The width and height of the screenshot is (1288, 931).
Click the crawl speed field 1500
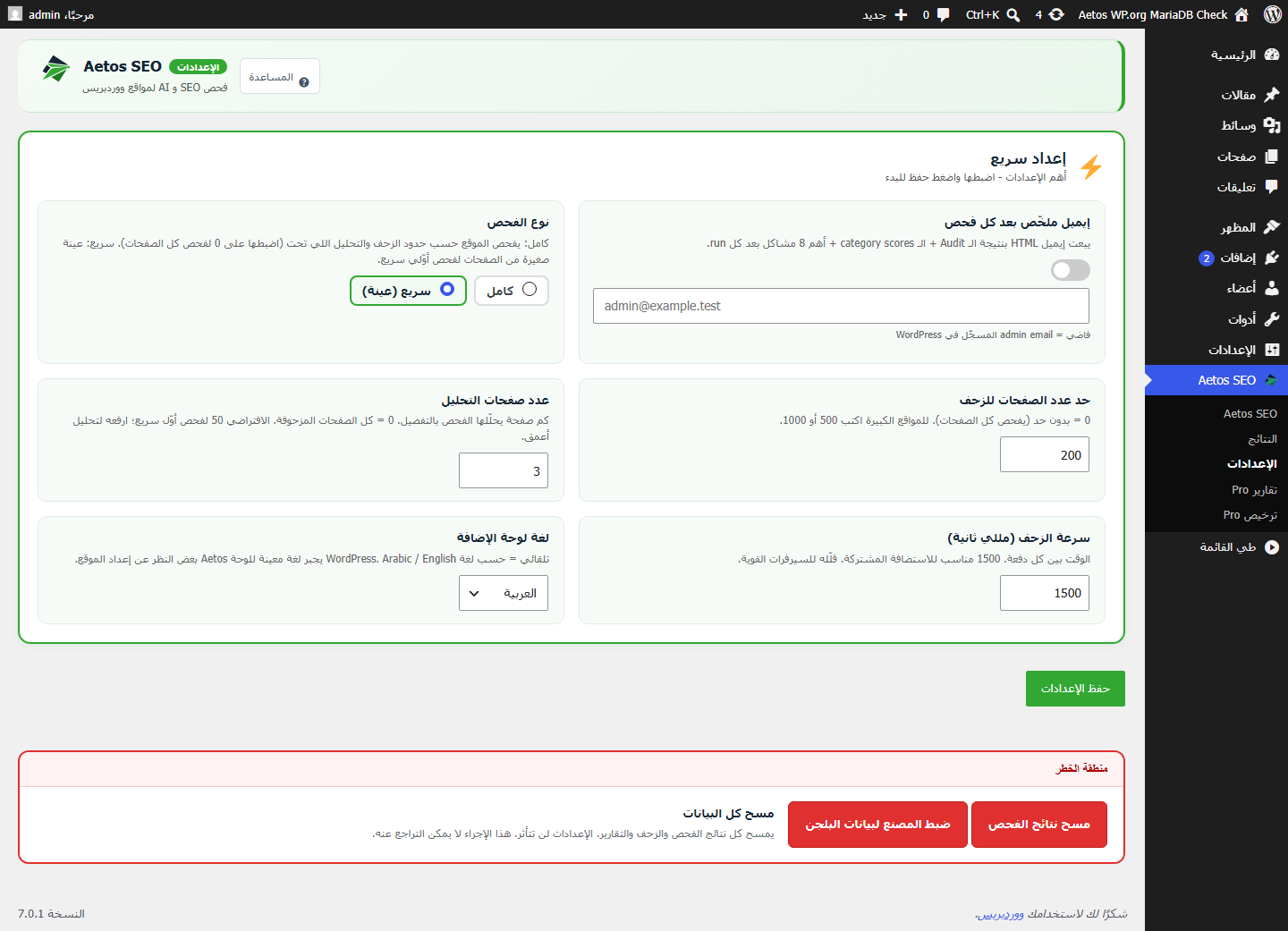point(1045,593)
